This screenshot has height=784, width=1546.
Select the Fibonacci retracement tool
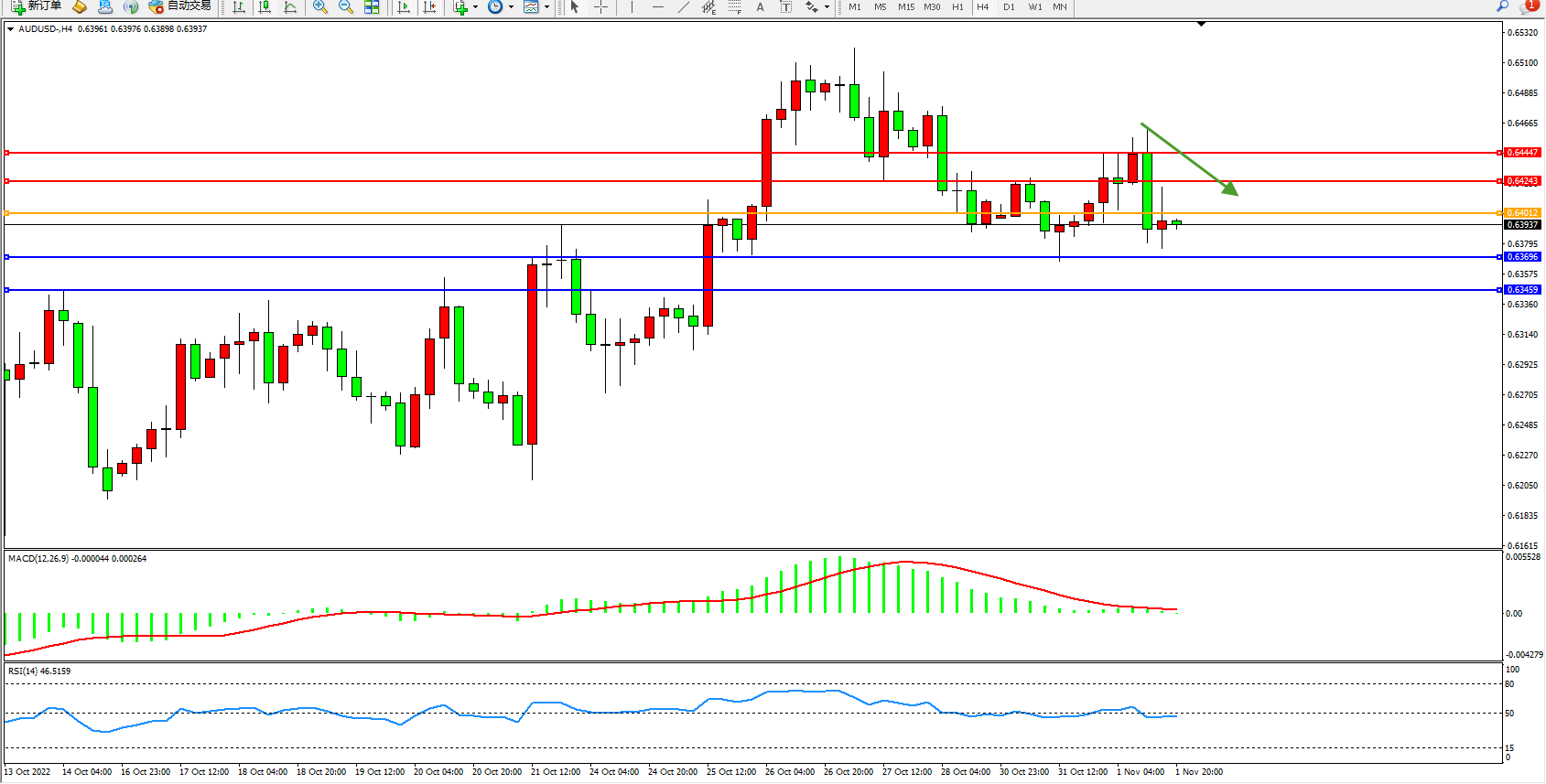734,7
